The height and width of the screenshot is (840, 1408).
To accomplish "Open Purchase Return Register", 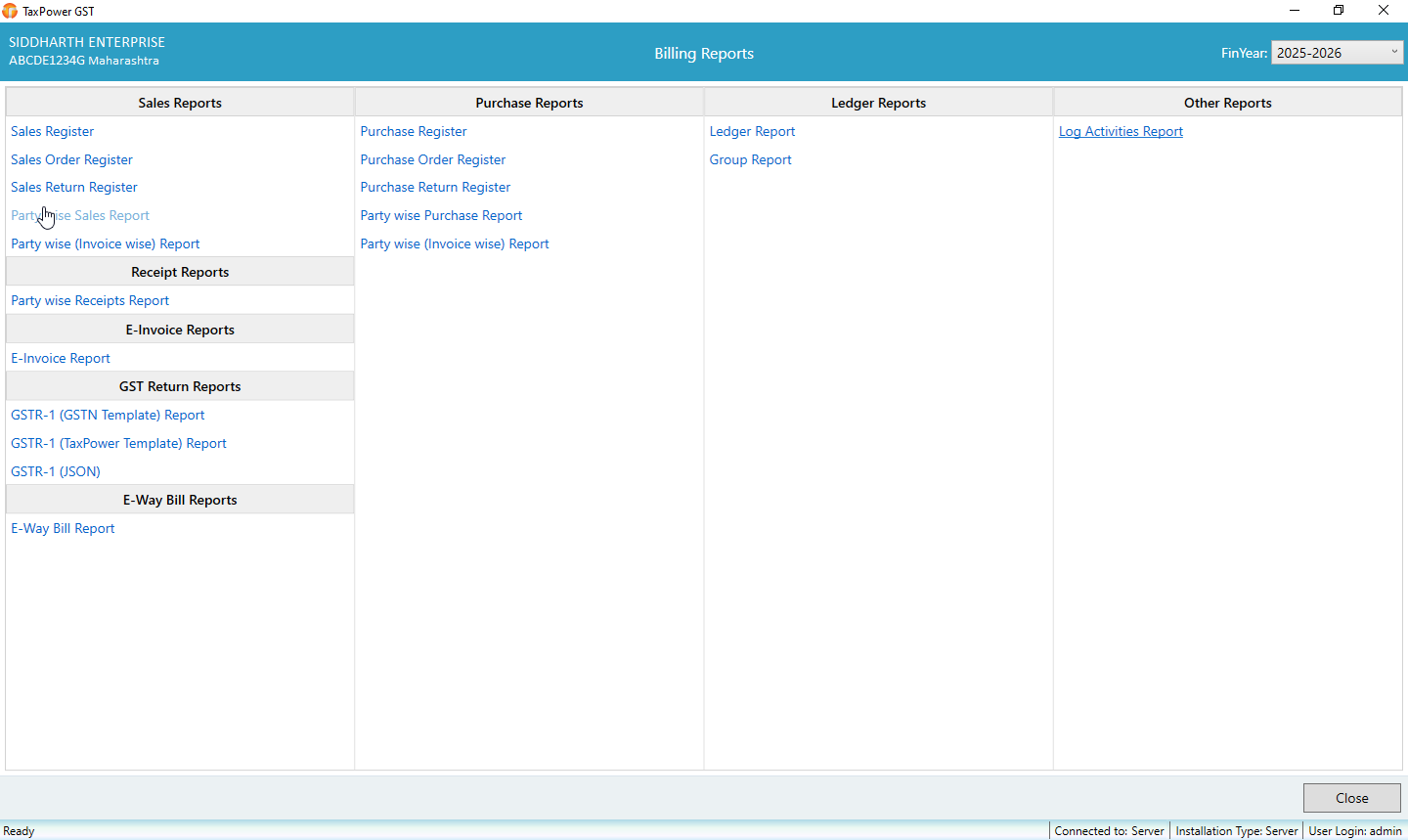I will point(435,187).
